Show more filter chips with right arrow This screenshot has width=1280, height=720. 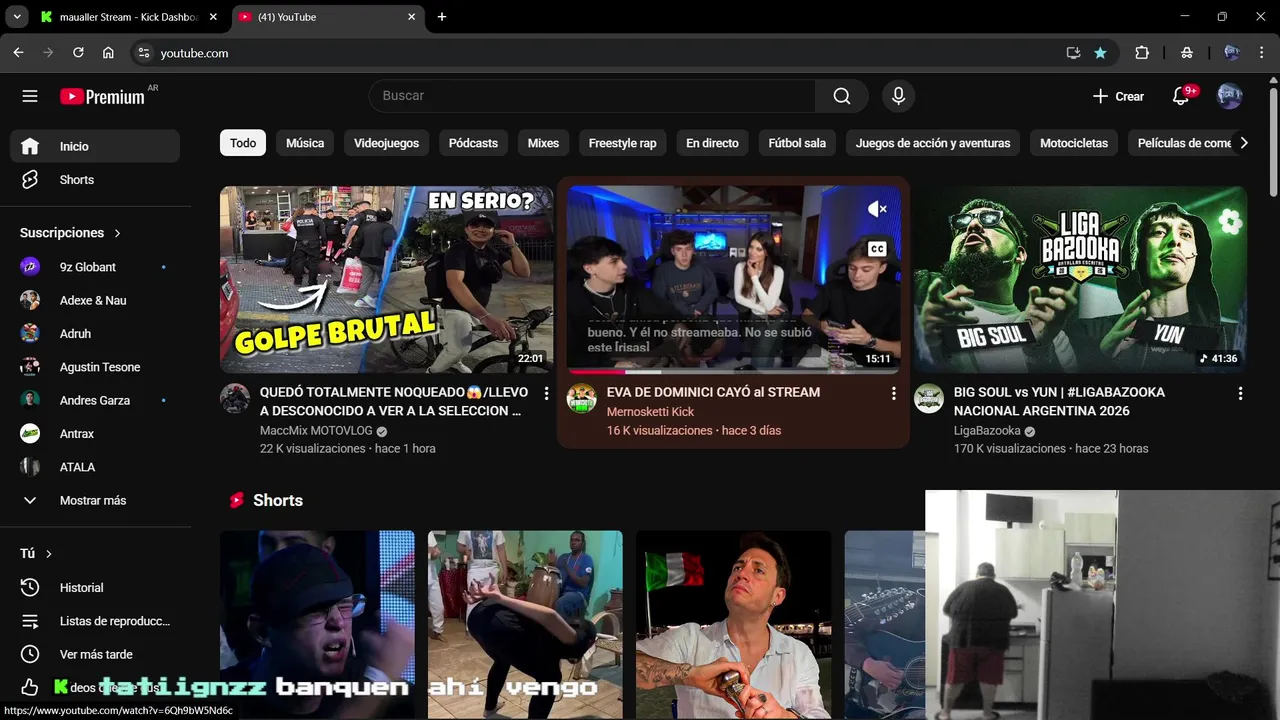point(1243,143)
